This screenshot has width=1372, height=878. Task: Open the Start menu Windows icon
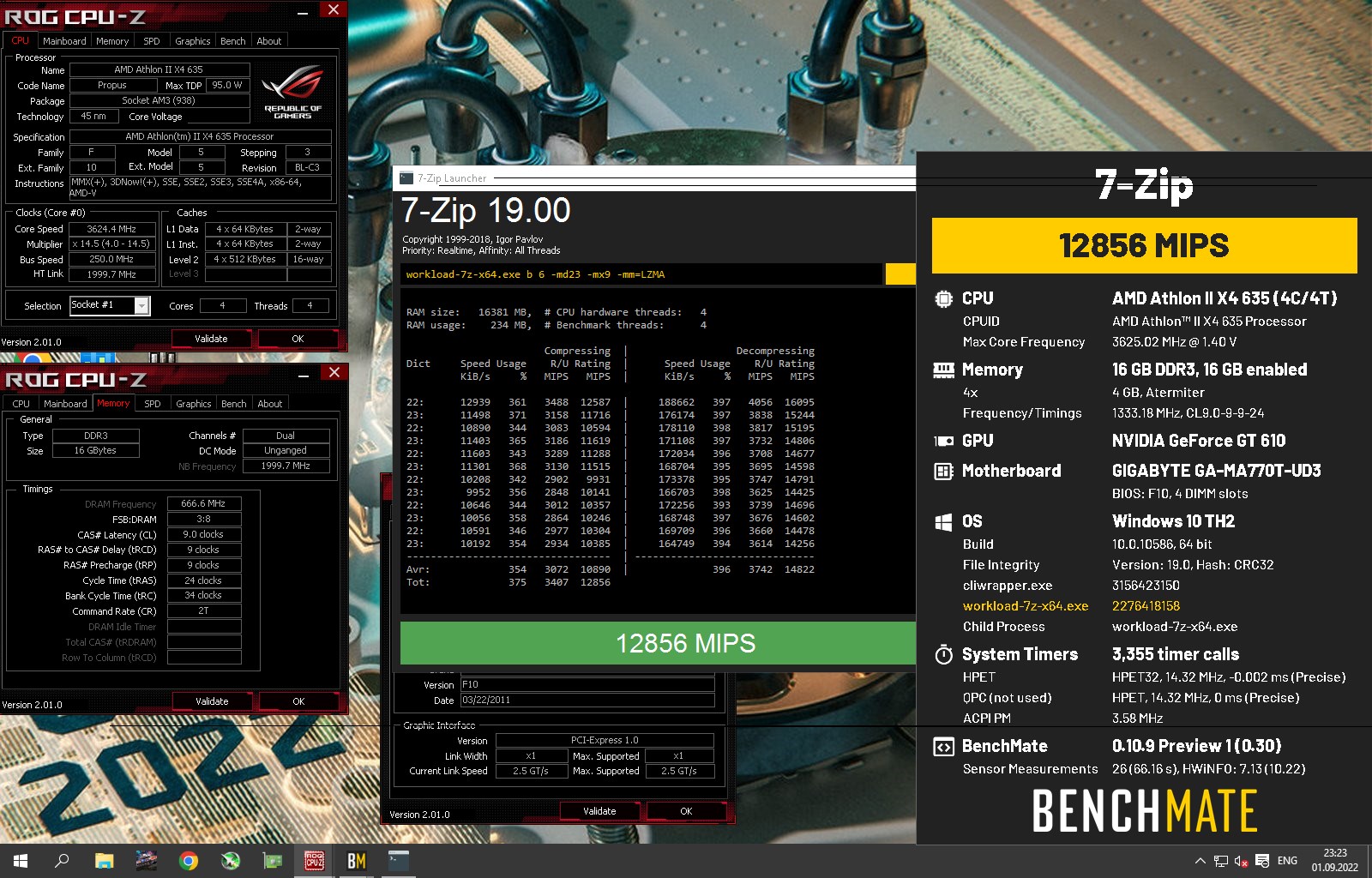21,861
